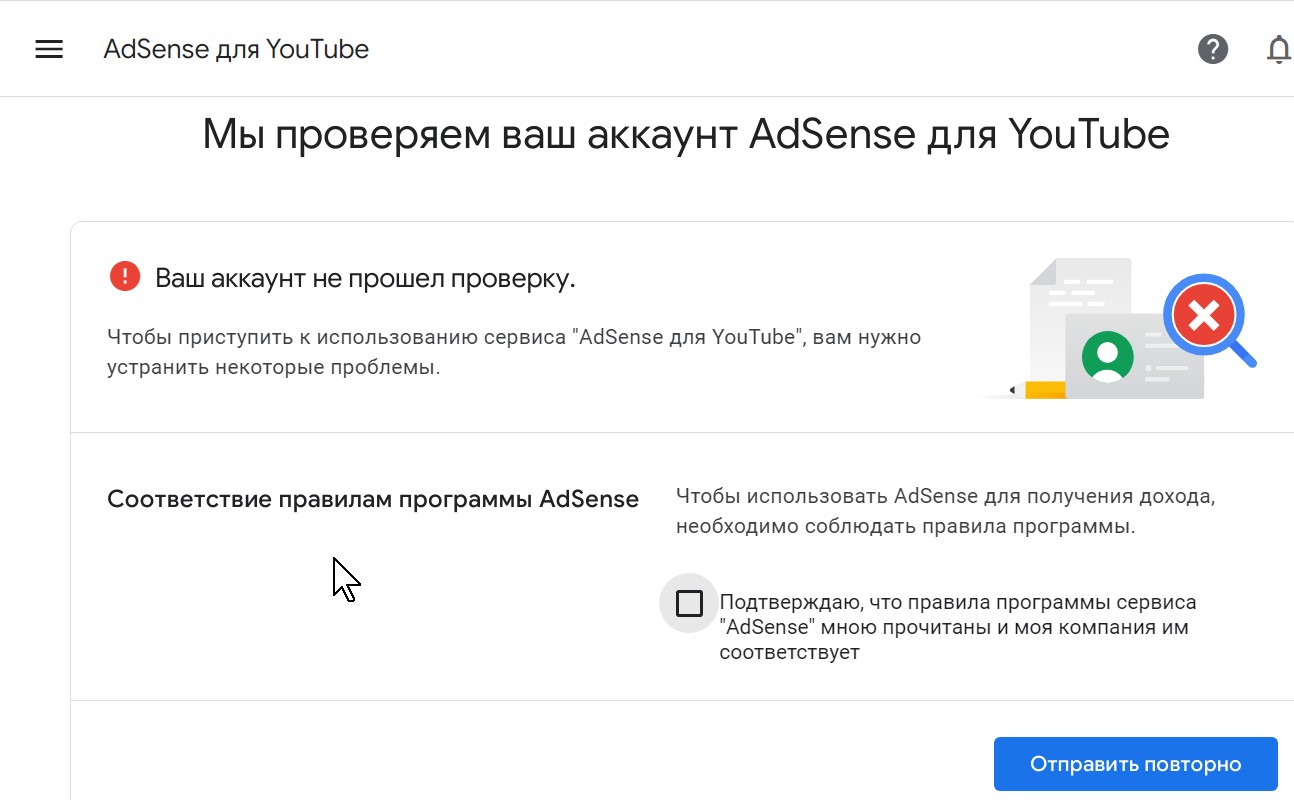
Task: Click the heading "Мы проверяем ваш аккаунт AdSense для YouTube"
Action: 686,134
